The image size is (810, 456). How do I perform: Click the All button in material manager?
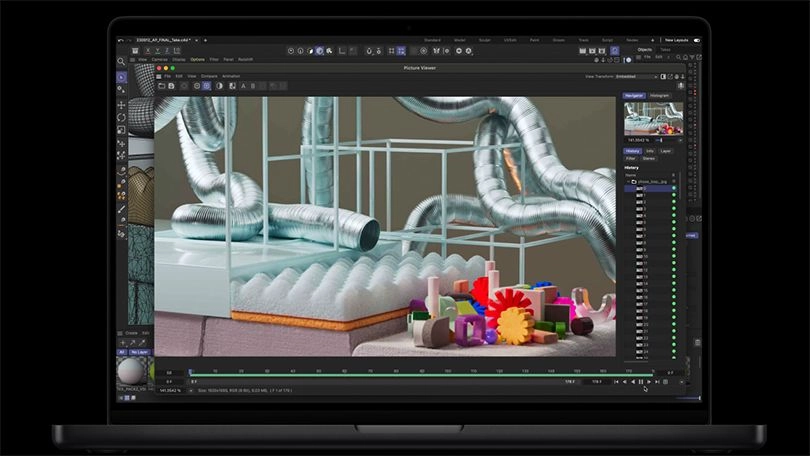[x=122, y=352]
